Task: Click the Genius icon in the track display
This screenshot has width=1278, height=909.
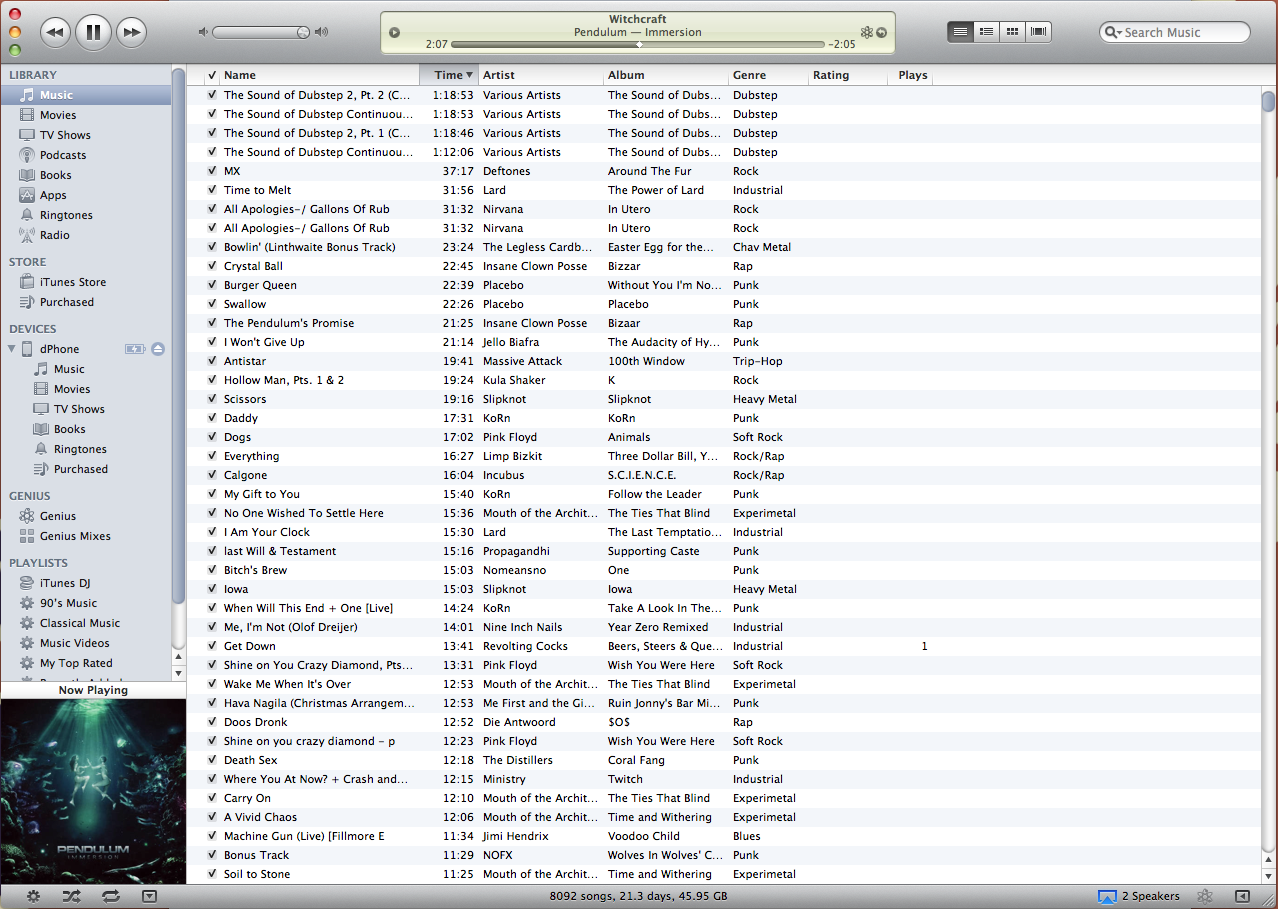Action: click(x=866, y=32)
